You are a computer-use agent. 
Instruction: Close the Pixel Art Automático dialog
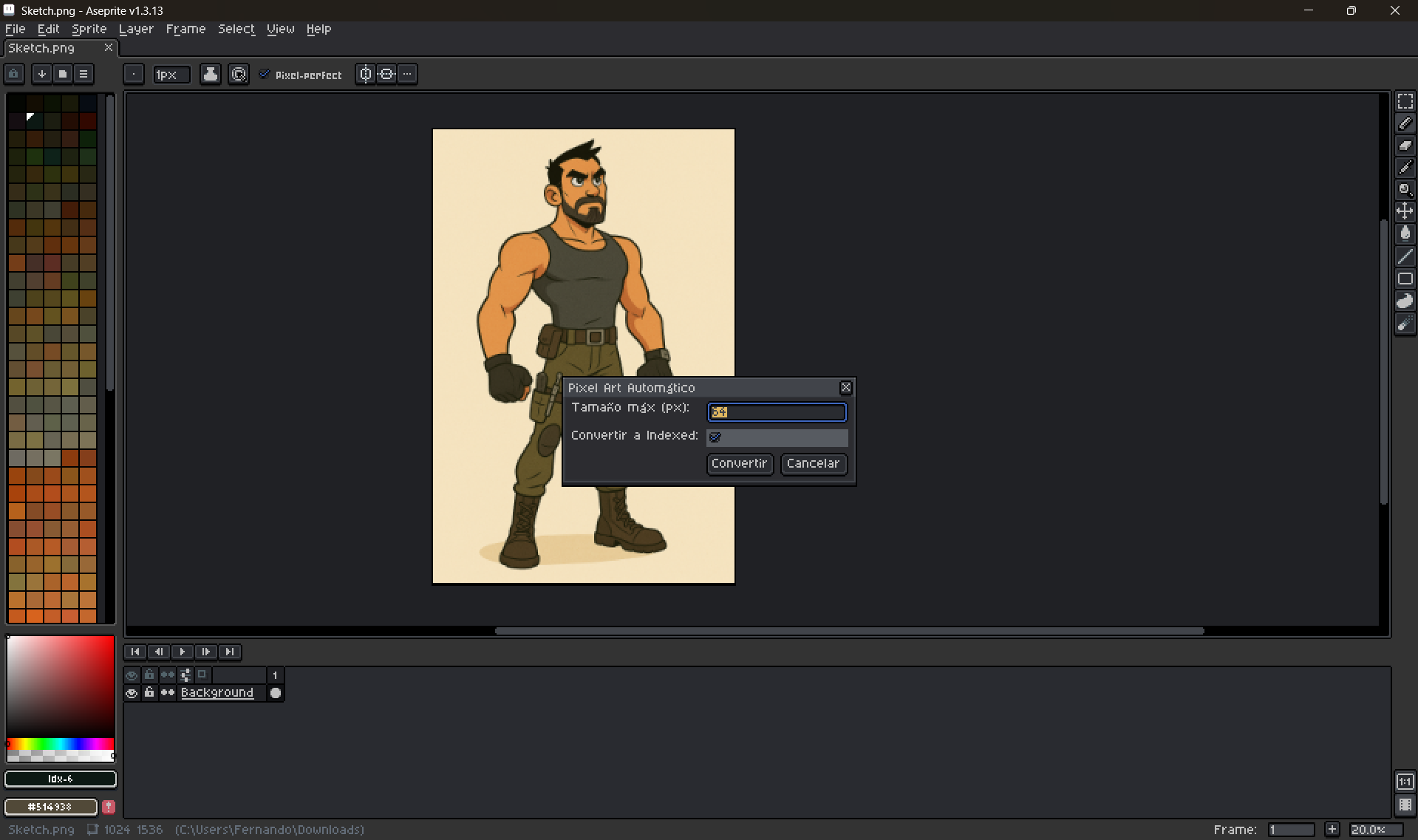pos(846,387)
